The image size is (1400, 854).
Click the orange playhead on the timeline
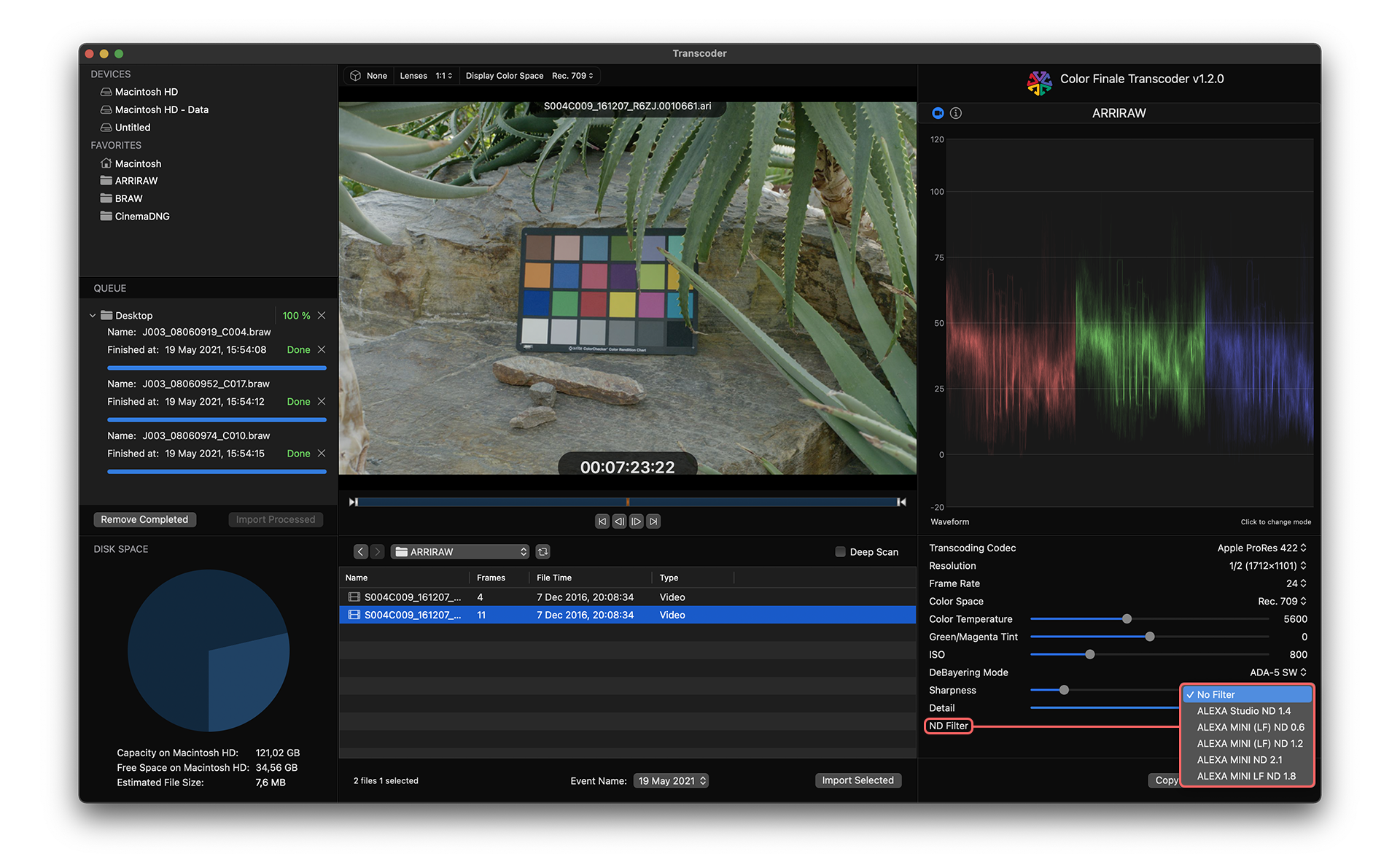(627, 502)
